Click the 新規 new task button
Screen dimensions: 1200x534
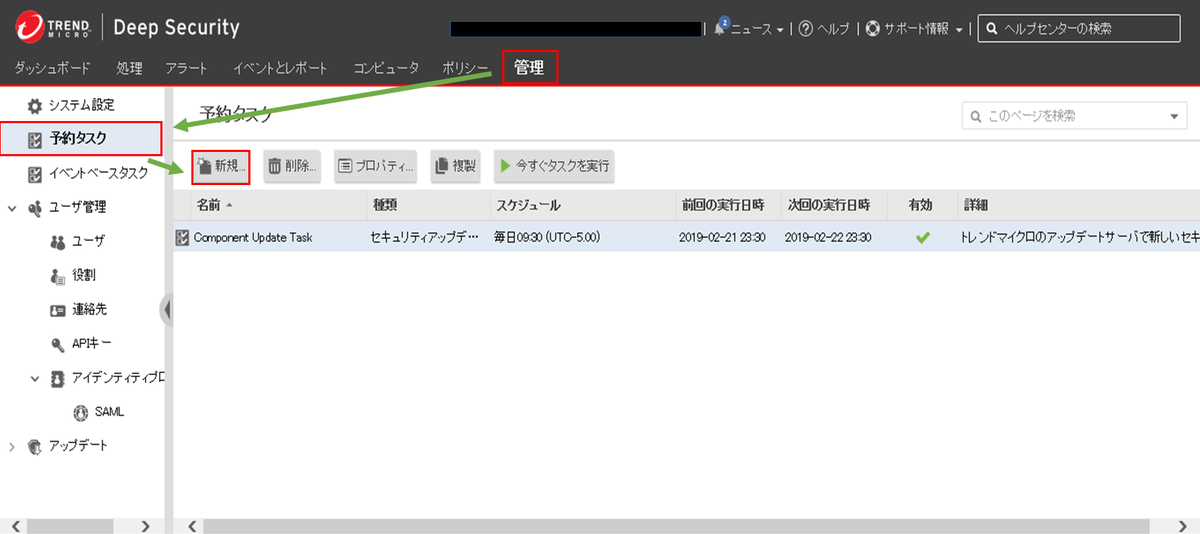pyautogui.click(x=220, y=166)
